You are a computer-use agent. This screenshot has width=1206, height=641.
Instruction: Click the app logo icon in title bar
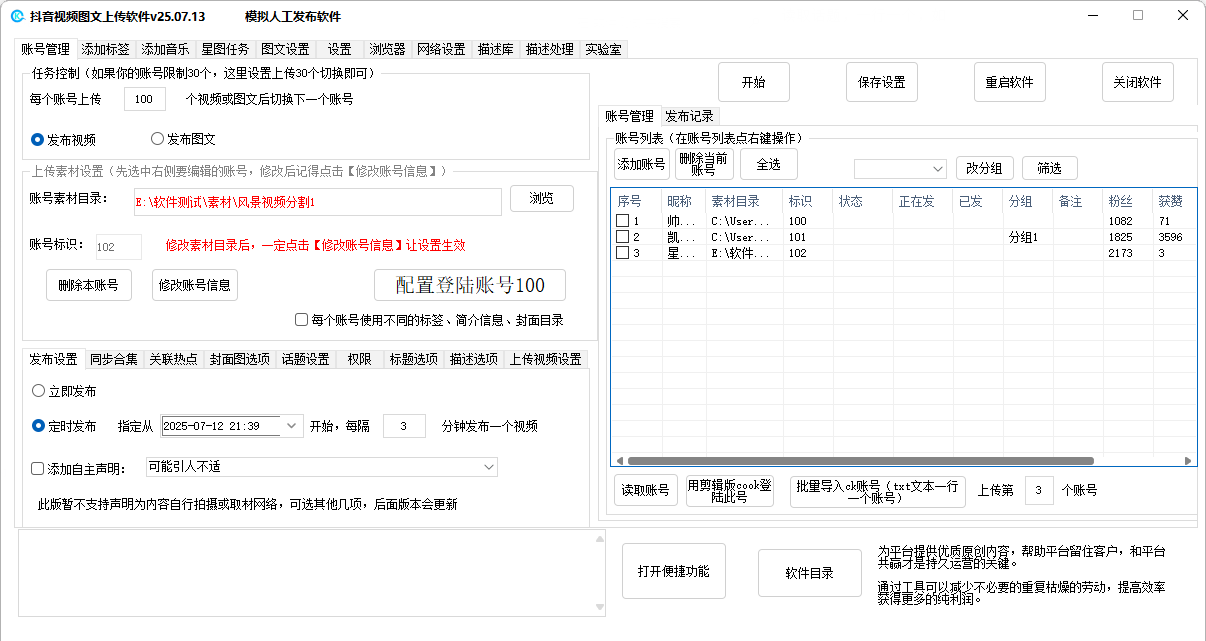click(x=17, y=17)
